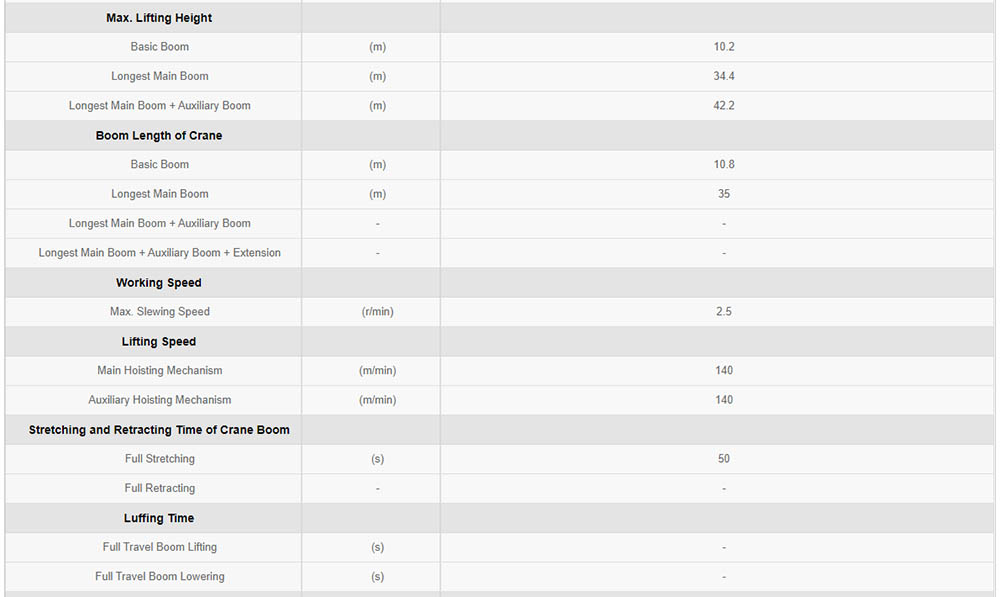Click the Auxiliary Hoisting Mechanism 140 value
This screenshot has width=1000, height=597.
pyautogui.click(x=724, y=399)
